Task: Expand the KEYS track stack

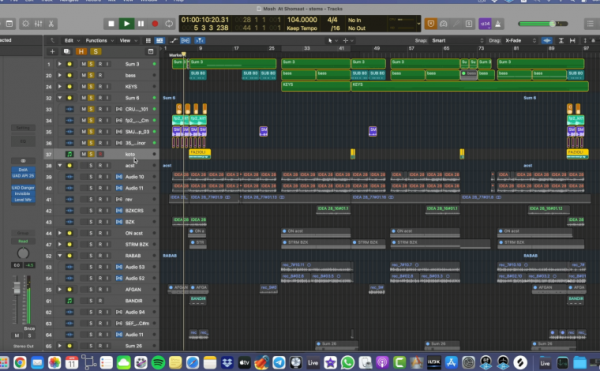Action: pos(60,86)
